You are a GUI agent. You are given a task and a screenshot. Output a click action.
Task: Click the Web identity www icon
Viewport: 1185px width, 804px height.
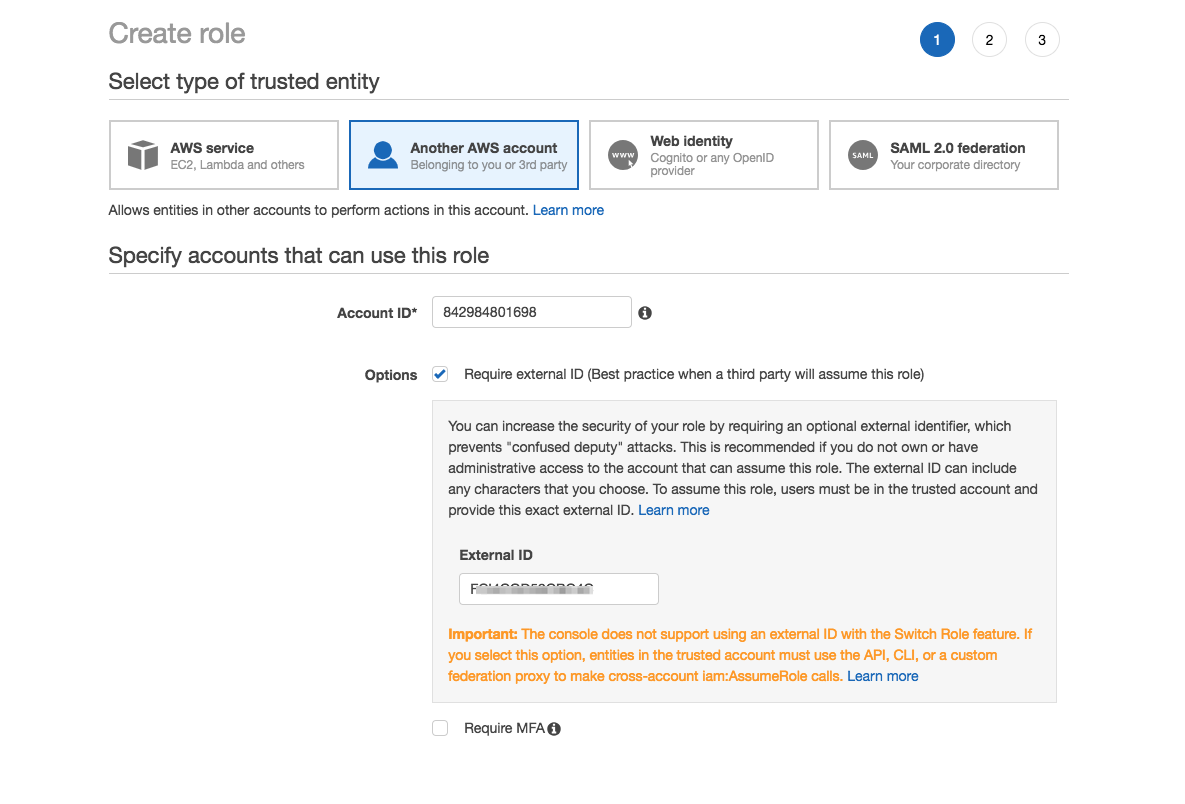pos(623,156)
